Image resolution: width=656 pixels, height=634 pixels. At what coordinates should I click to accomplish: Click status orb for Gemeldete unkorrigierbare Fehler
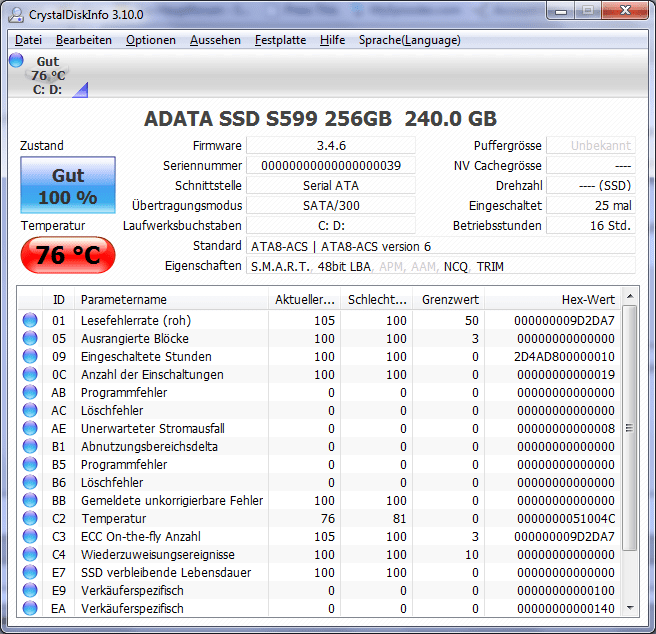click(x=30, y=500)
